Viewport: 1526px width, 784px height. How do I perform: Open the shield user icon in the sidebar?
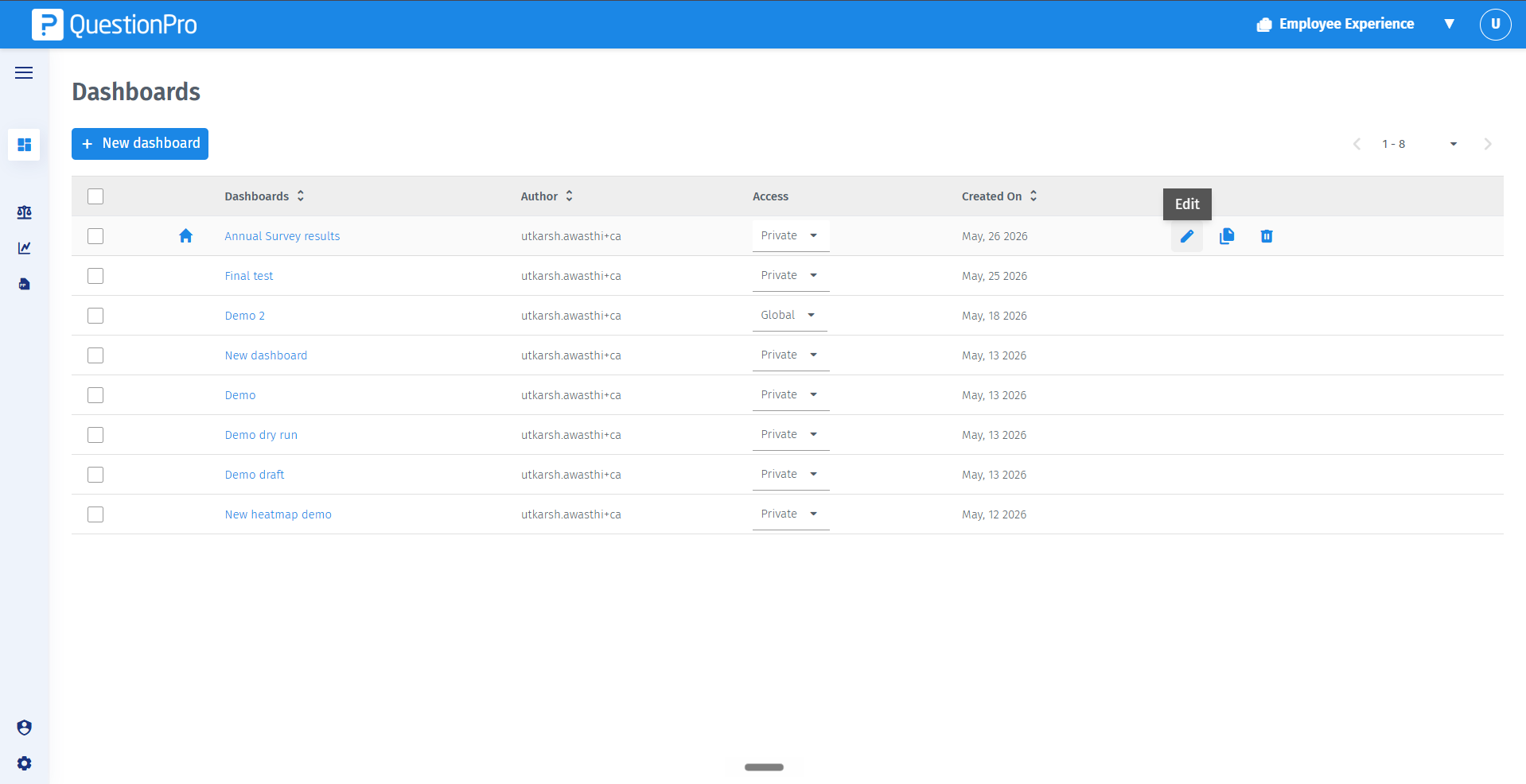coord(24,728)
